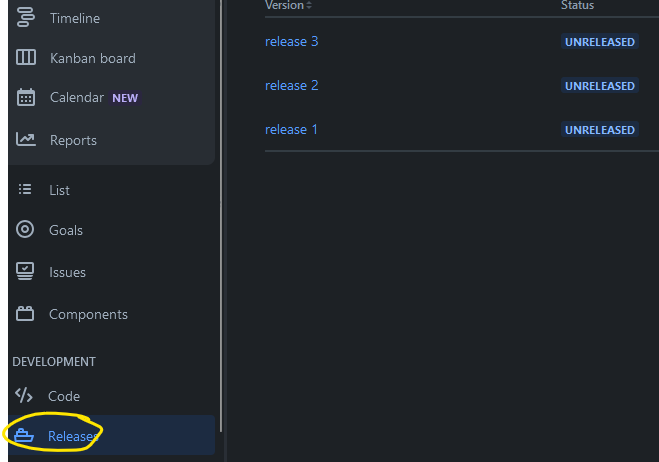Open Kanban board via its column icon
This screenshot has width=659, height=462.
coord(26,58)
